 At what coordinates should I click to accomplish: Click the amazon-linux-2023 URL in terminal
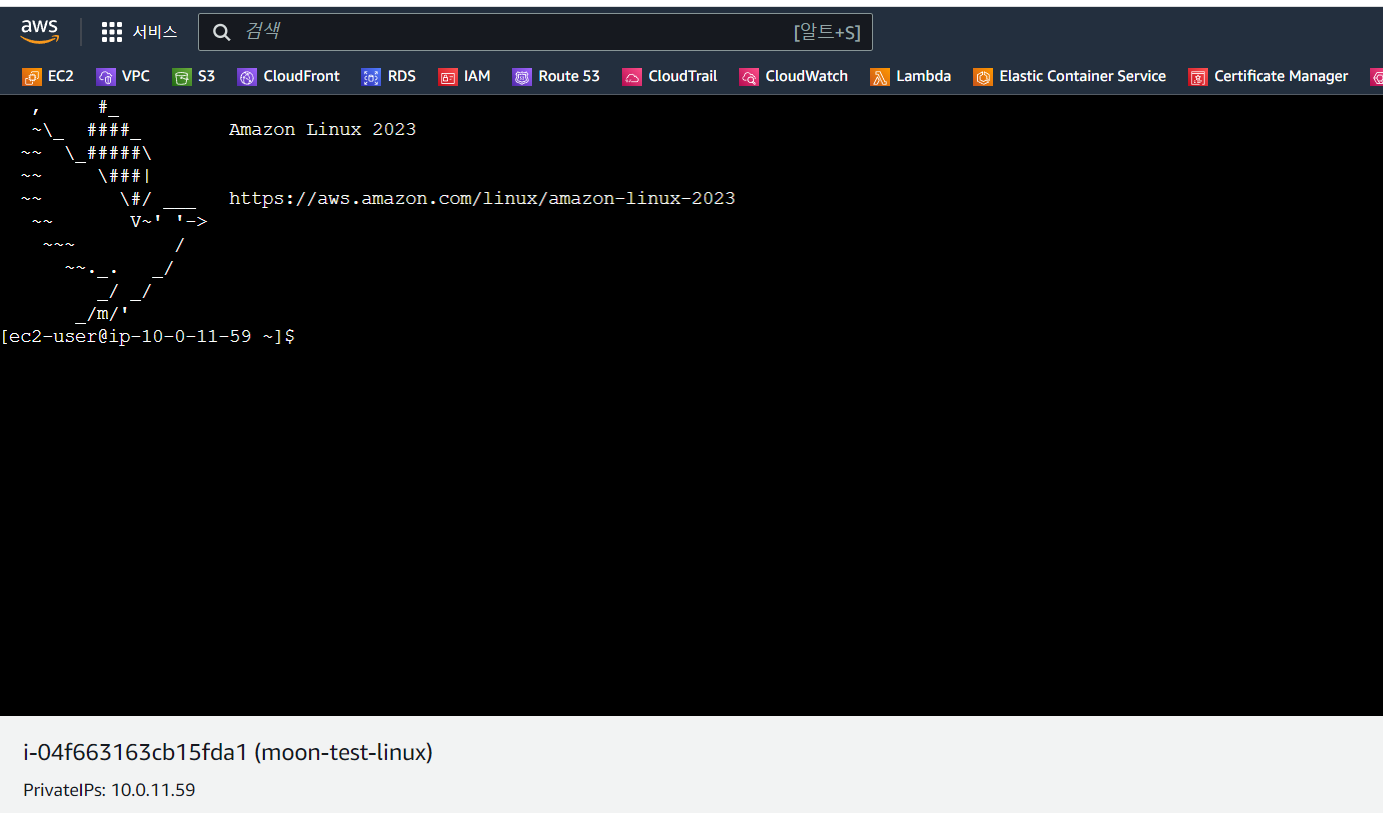[x=482, y=198]
